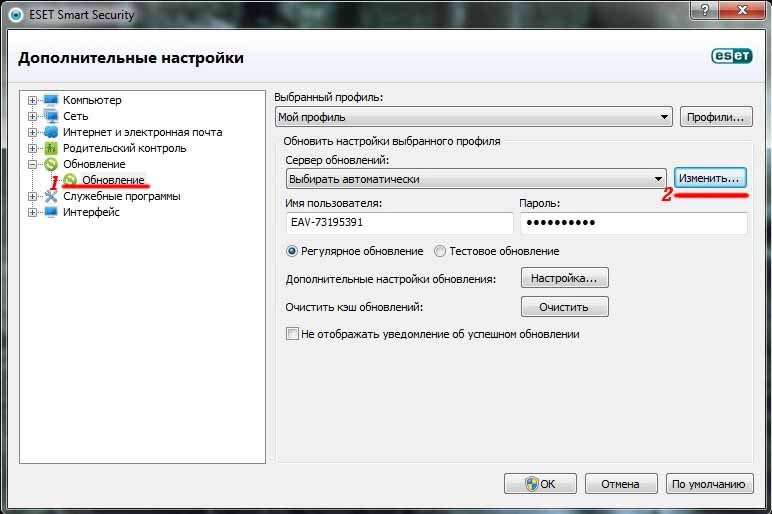Viewport: 772px width, 514px height.
Task: Select Компьютер in settings tree
Action: point(92,100)
